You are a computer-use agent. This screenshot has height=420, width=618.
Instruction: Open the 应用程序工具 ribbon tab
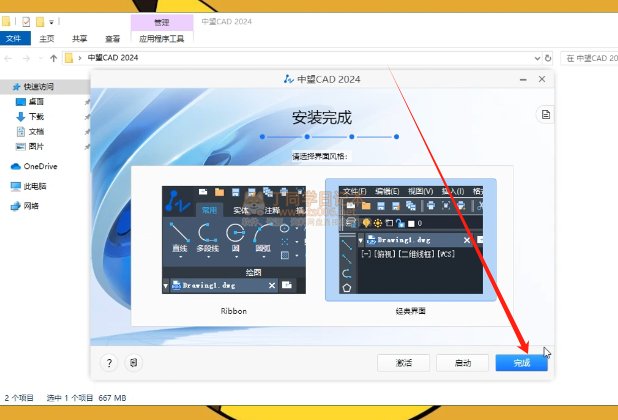[162, 39]
